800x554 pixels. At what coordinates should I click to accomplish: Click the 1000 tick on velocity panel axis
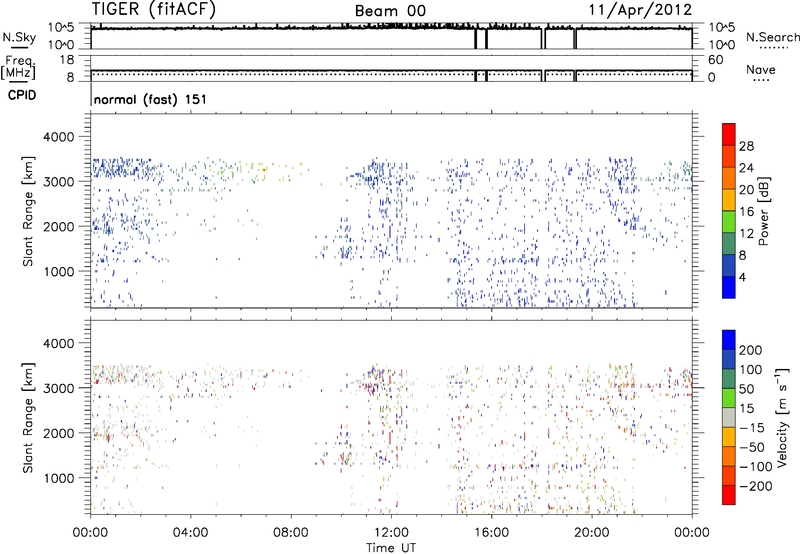[x=59, y=478]
